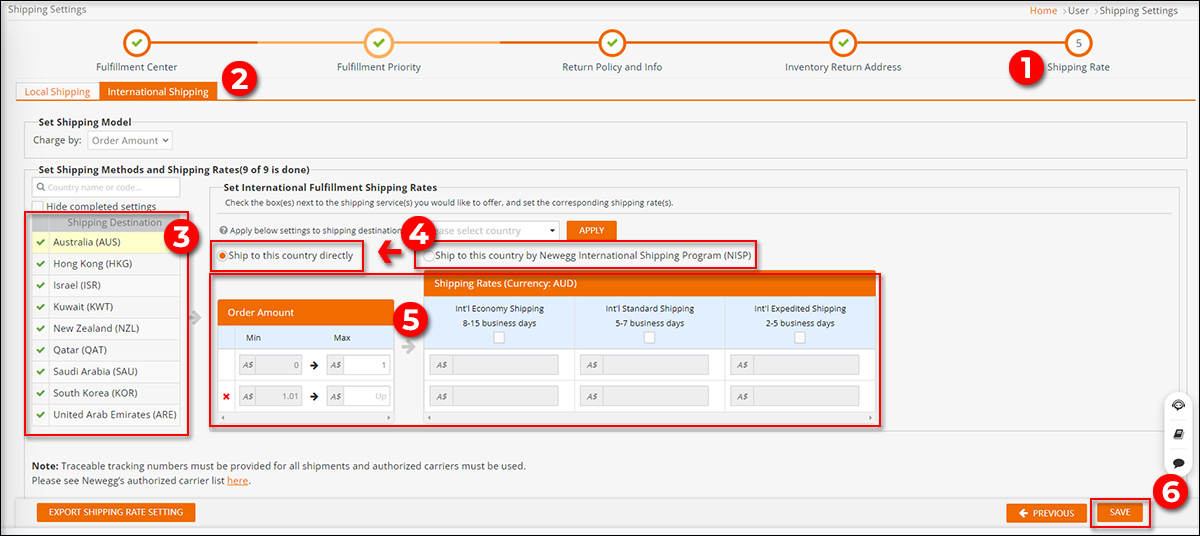Open the authorized carrier list here link

pos(237,481)
